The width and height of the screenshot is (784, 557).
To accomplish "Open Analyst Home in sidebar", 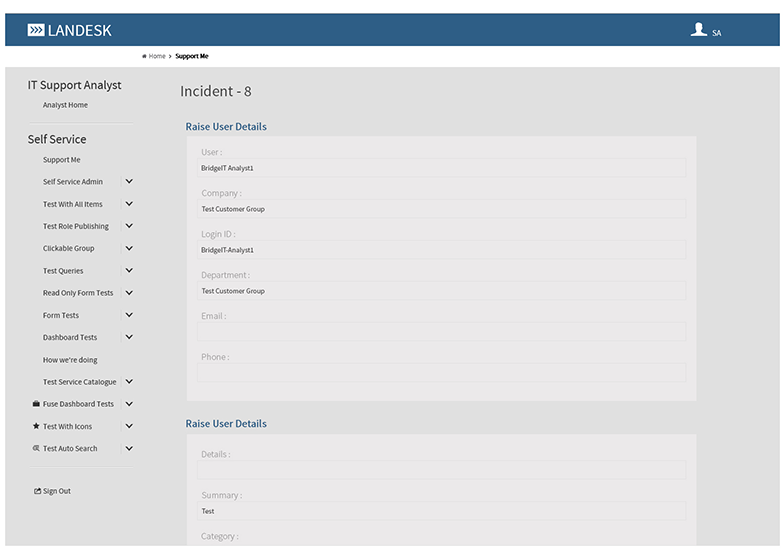I will [65, 105].
